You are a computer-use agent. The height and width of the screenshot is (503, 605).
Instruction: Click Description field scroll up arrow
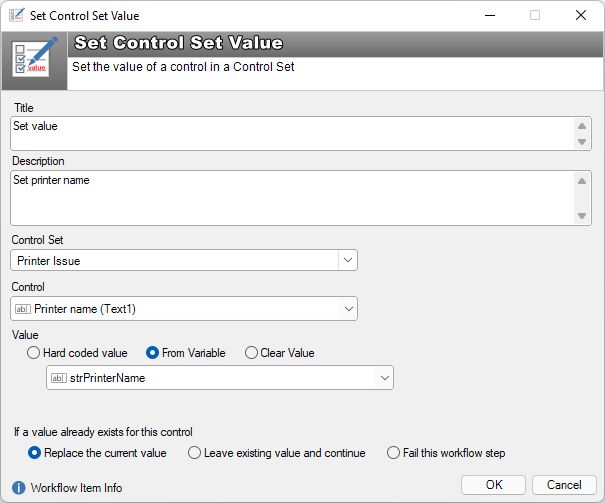pos(582,181)
